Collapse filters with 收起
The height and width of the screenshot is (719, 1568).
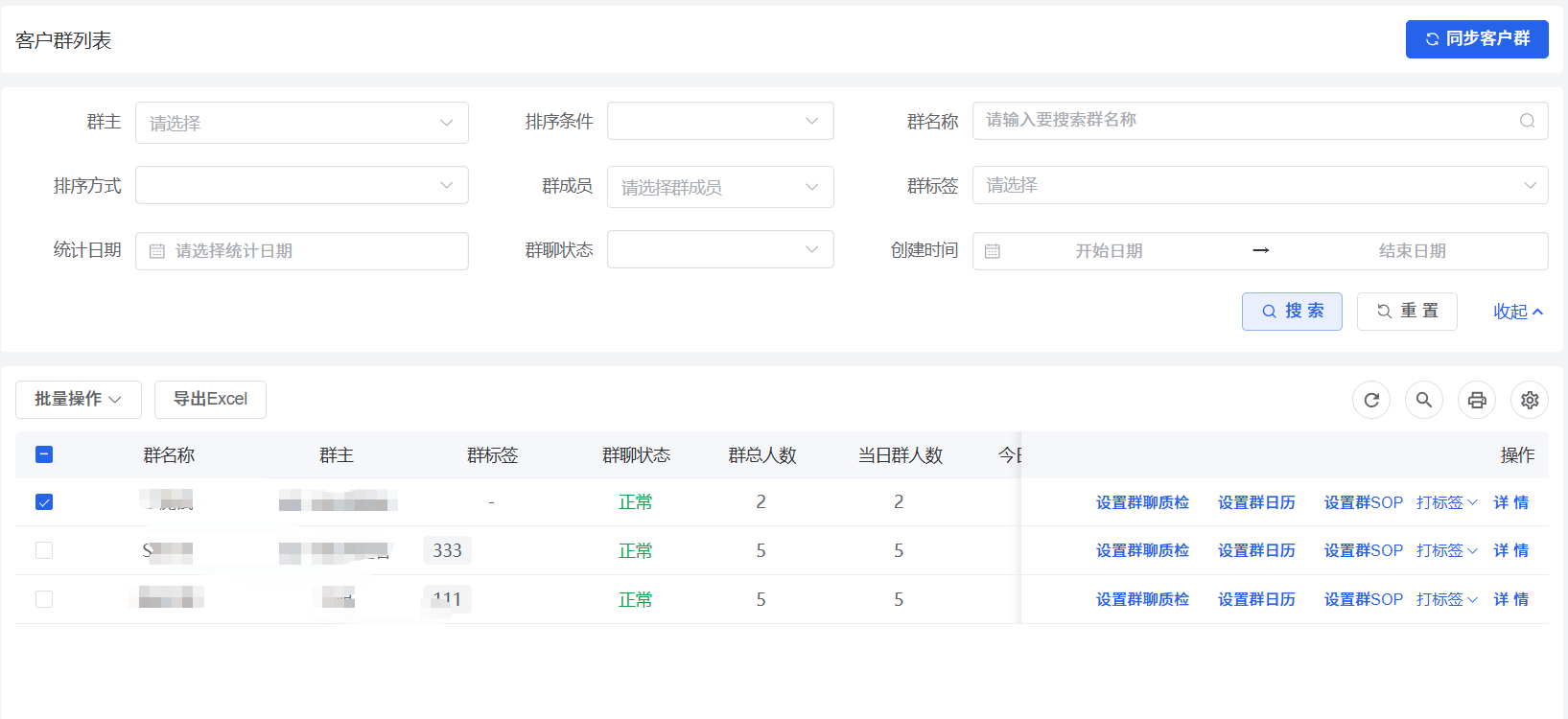1517,312
